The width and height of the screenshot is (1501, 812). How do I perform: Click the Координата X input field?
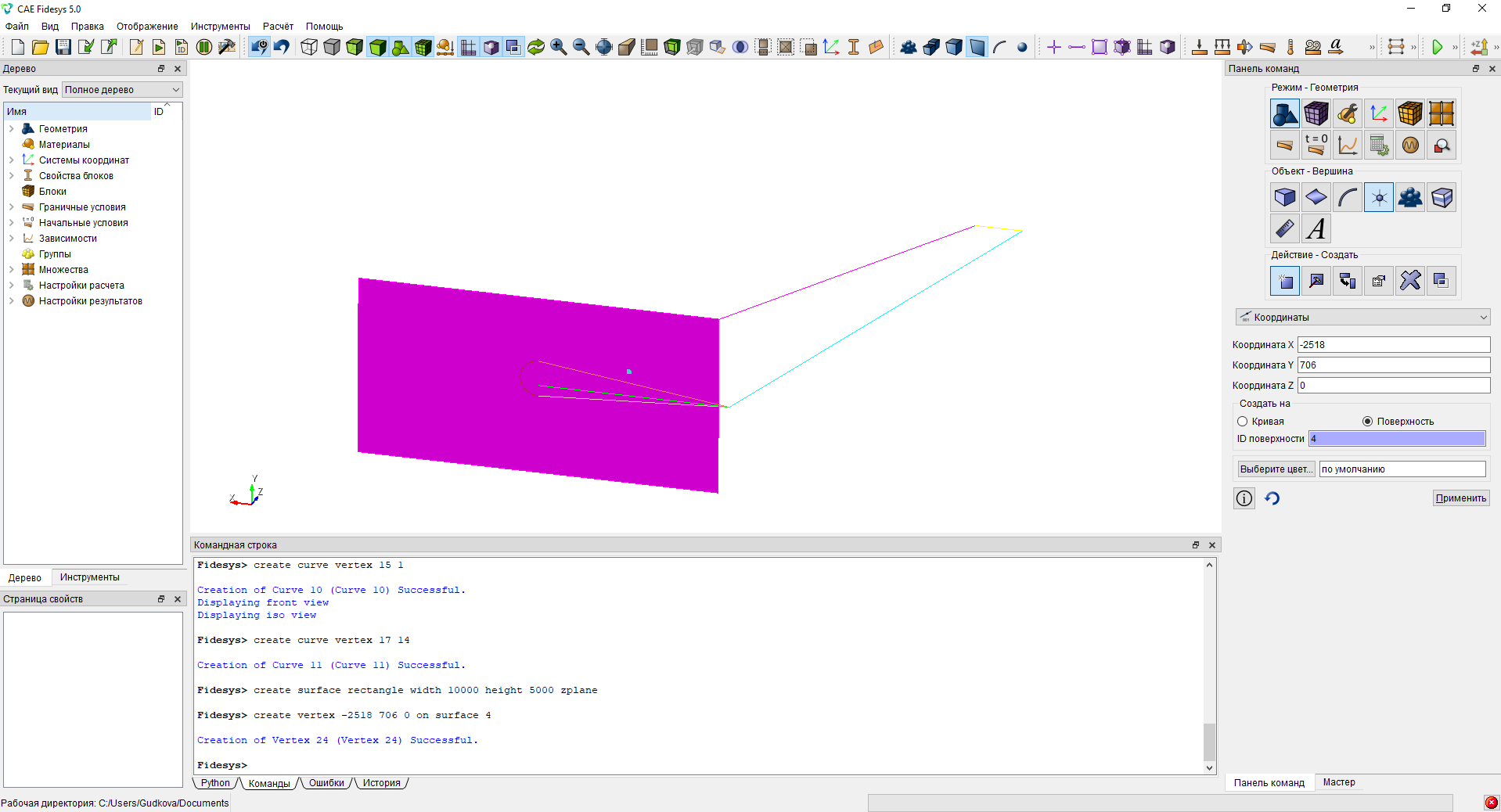tap(1394, 345)
